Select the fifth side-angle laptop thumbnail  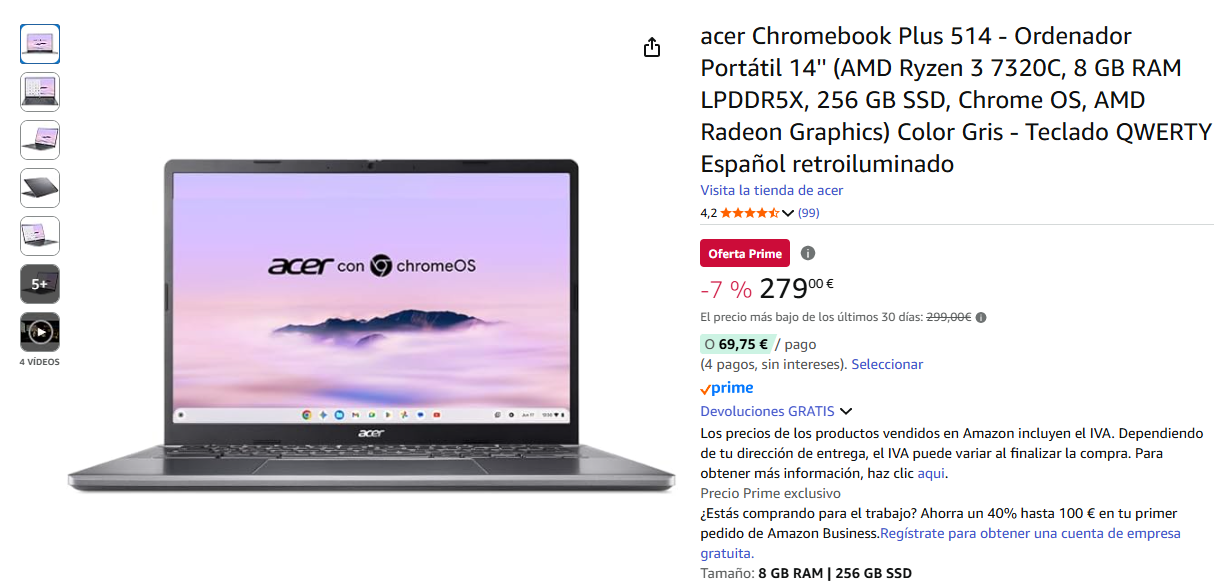[40, 236]
